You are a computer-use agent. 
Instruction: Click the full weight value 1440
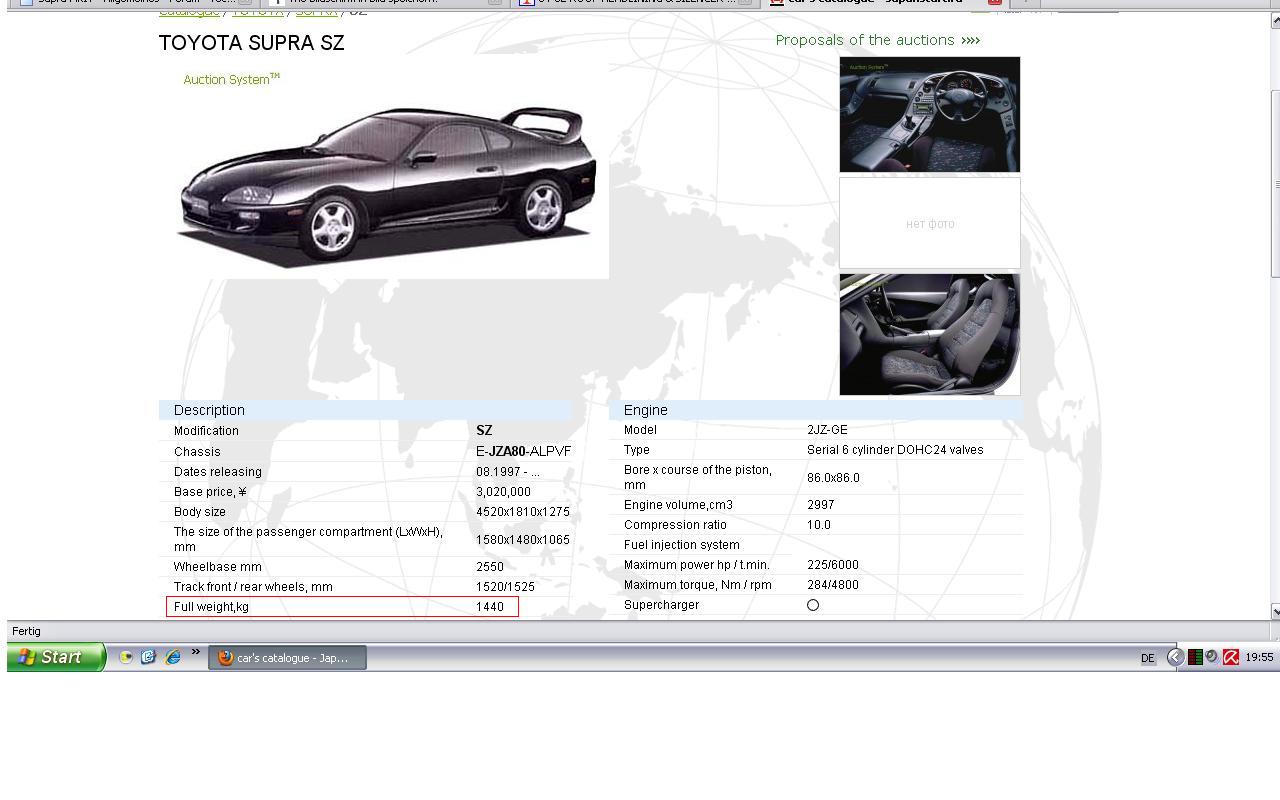(x=490, y=606)
